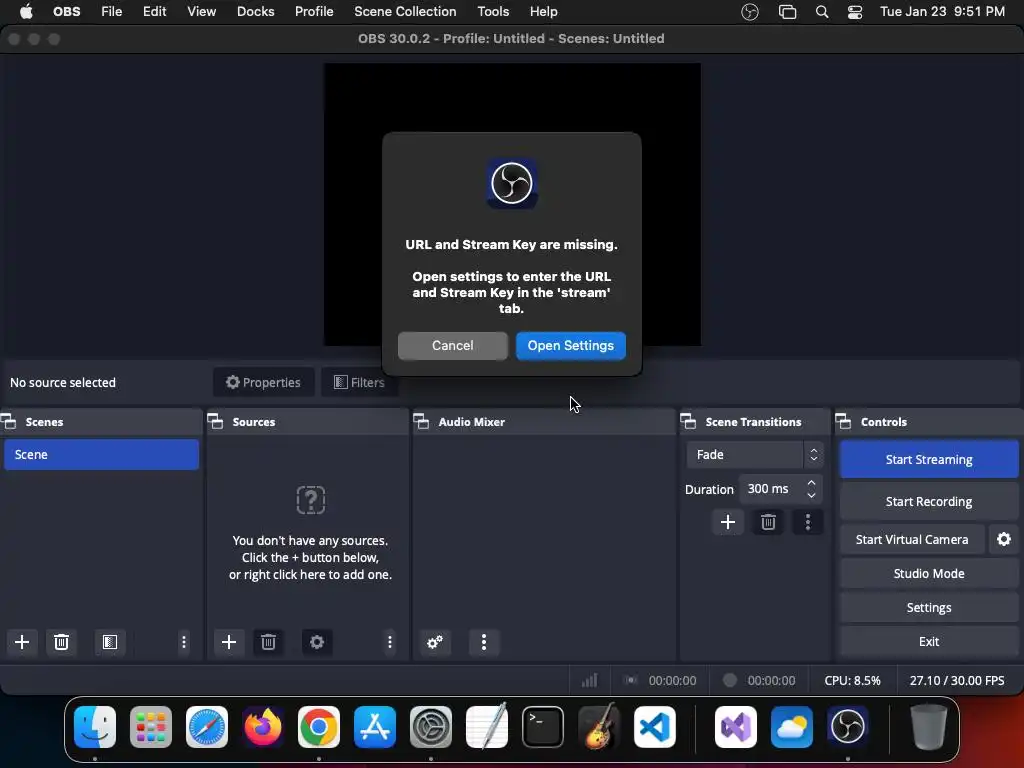Viewport: 1024px width, 768px height.
Task: Enable Studio Mode
Action: pyautogui.click(x=929, y=573)
